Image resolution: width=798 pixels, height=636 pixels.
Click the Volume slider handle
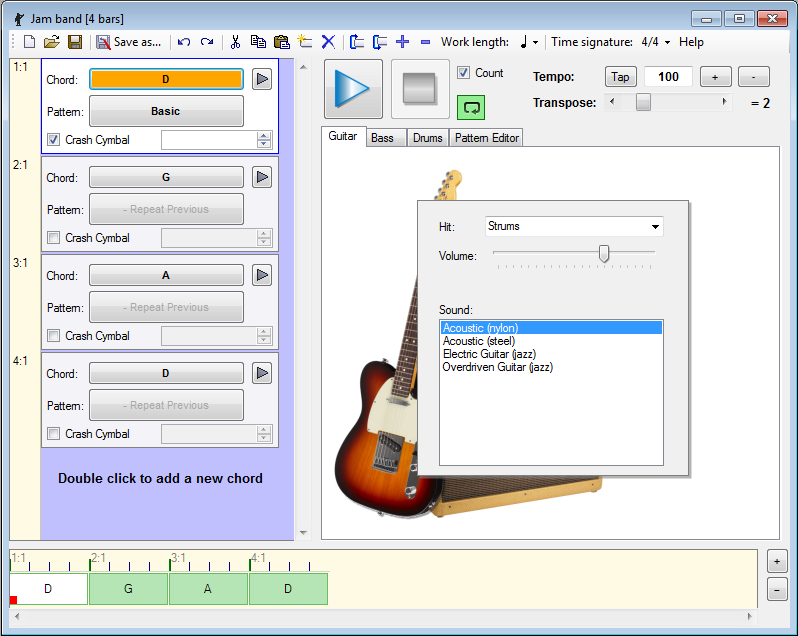pos(604,254)
